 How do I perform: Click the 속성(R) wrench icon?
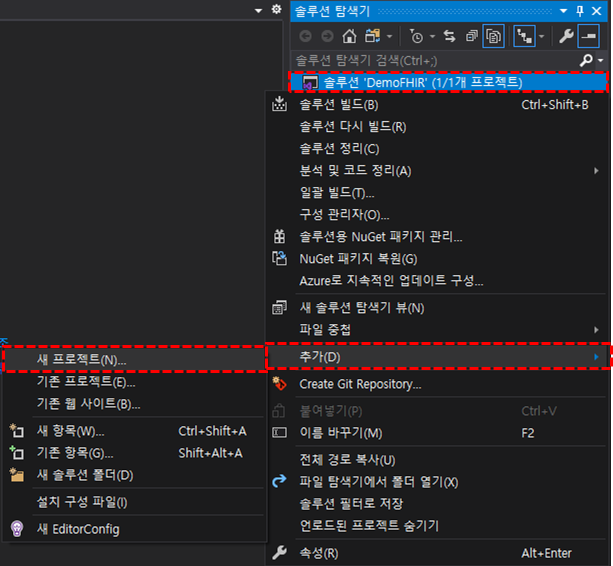pos(279,553)
